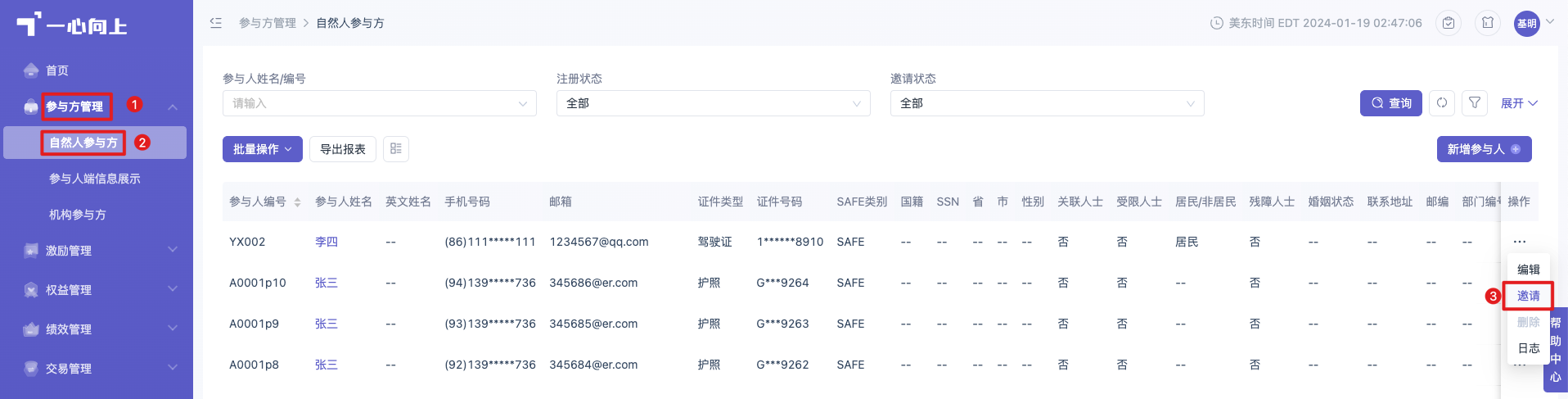Expand the 权益管理 menu chevron
The width and height of the screenshot is (1568, 399).
173,289
